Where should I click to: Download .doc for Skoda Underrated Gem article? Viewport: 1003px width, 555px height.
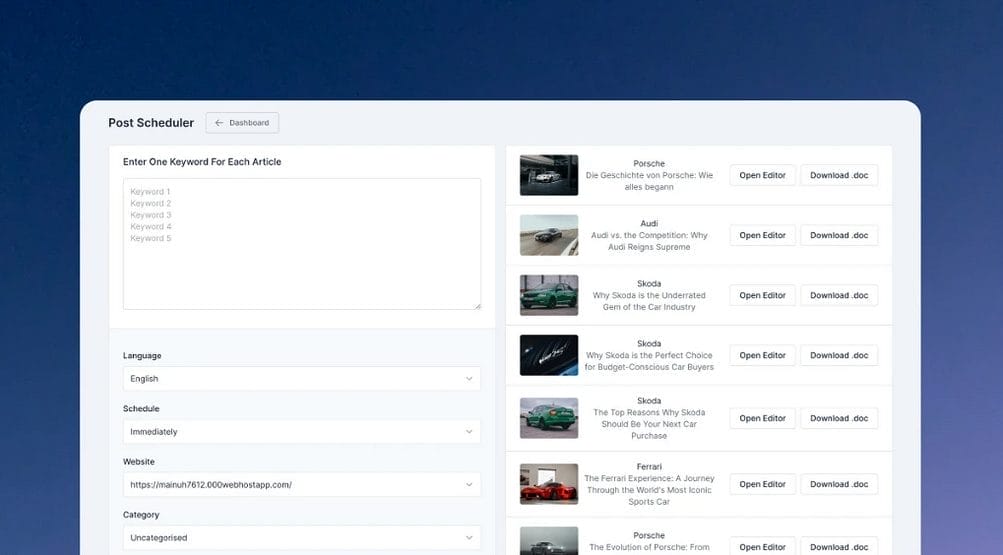[839, 295]
